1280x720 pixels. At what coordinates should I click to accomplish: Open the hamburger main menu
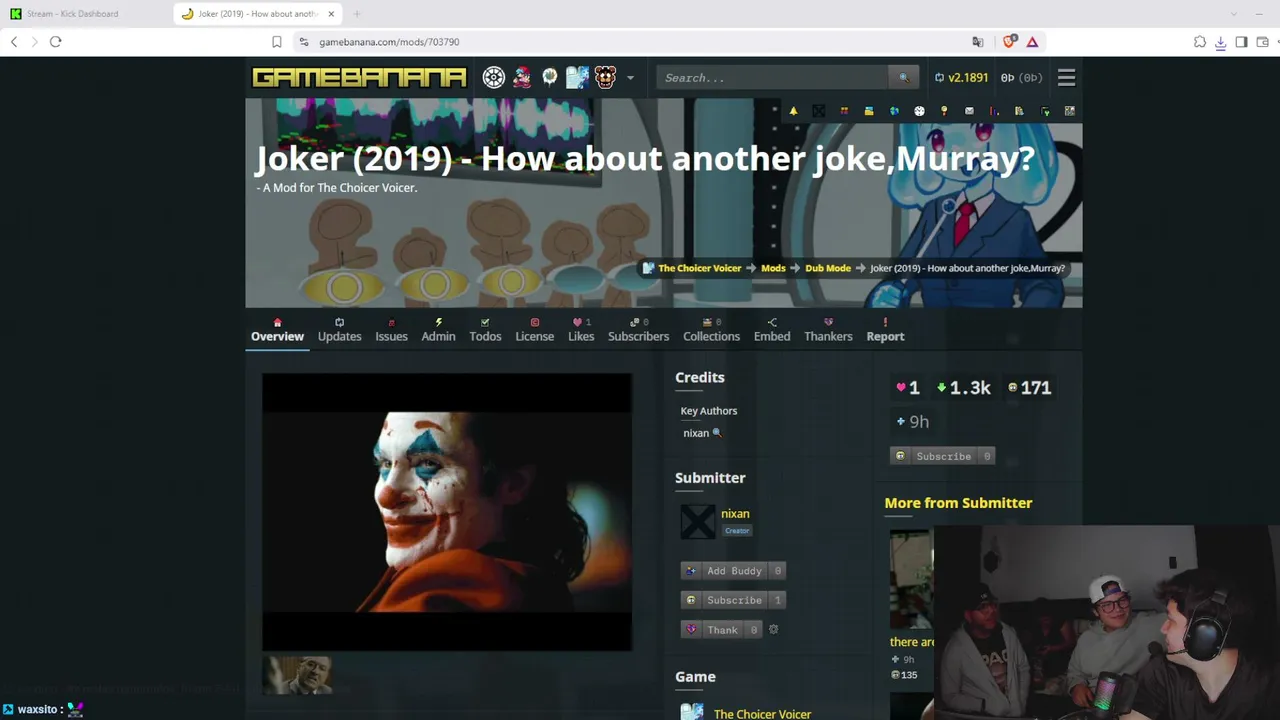point(1066,78)
